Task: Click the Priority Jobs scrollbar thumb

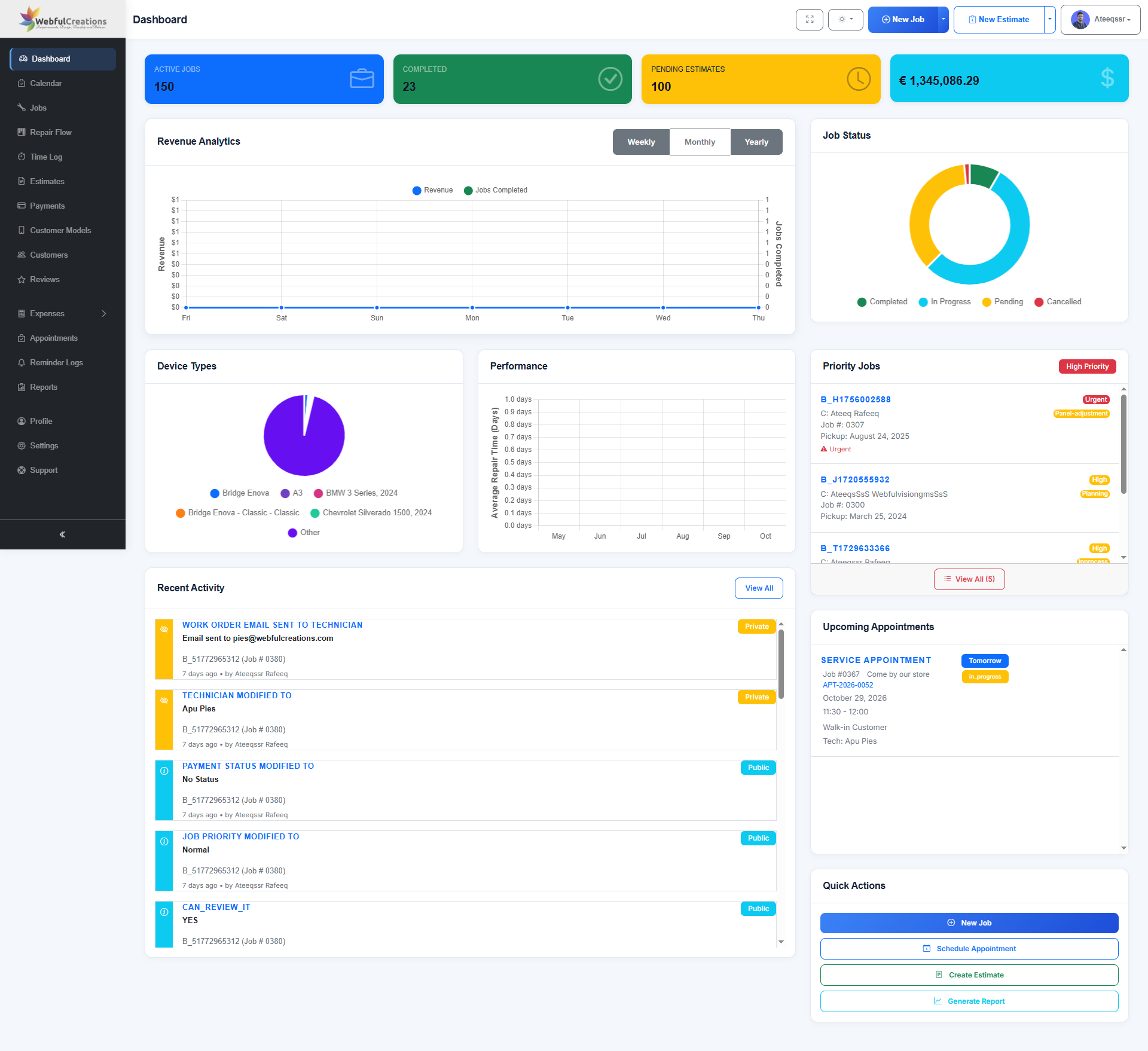Action: tap(1123, 444)
